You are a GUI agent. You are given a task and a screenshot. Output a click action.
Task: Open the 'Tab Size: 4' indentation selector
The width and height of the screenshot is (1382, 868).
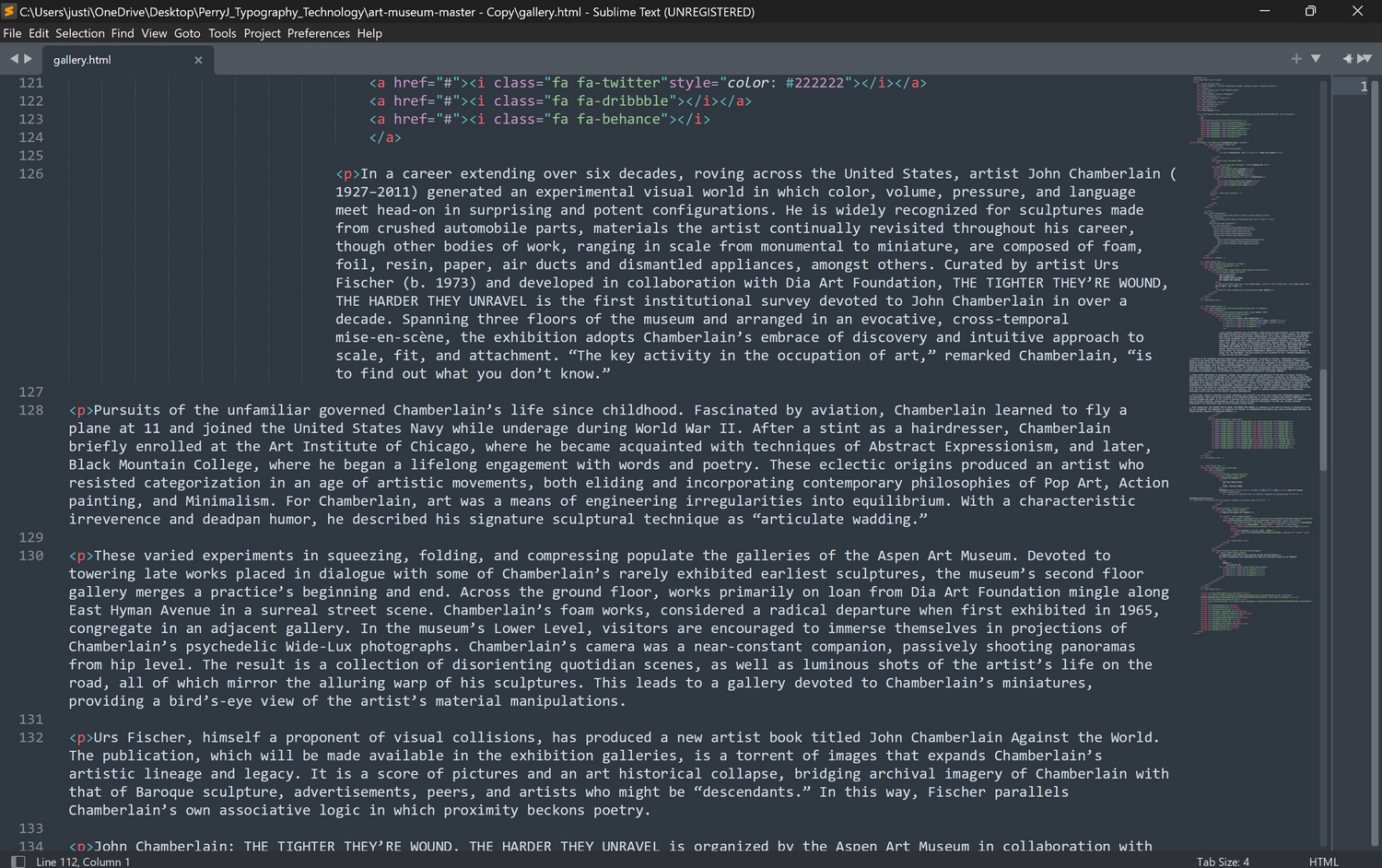(x=1223, y=862)
